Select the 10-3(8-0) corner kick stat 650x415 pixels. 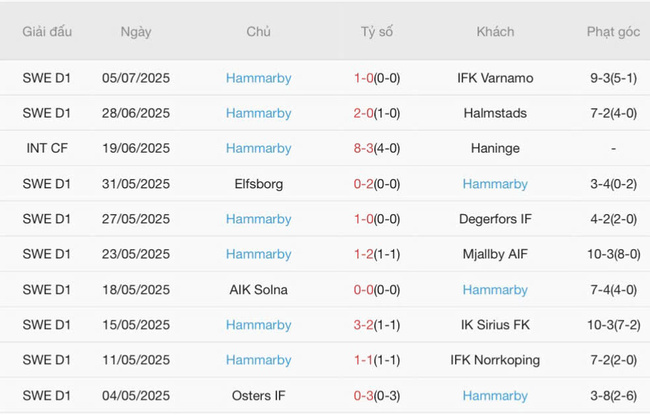point(613,254)
